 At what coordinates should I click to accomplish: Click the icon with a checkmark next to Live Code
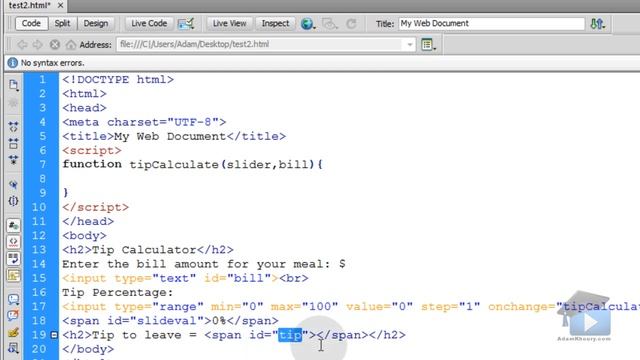pyautogui.click(x=186, y=24)
